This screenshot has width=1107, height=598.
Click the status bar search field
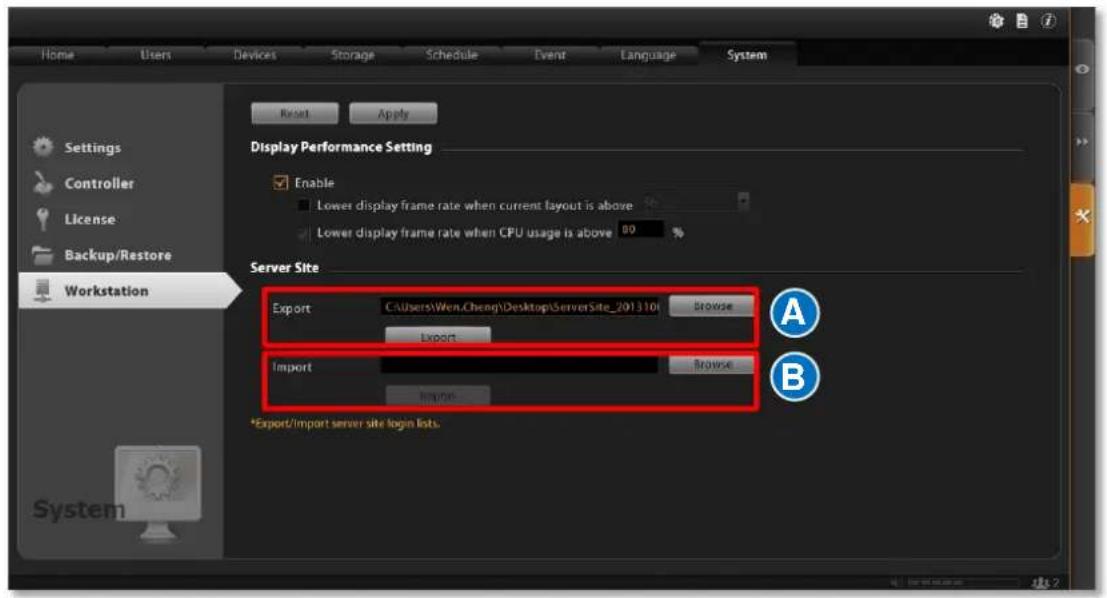(962, 582)
